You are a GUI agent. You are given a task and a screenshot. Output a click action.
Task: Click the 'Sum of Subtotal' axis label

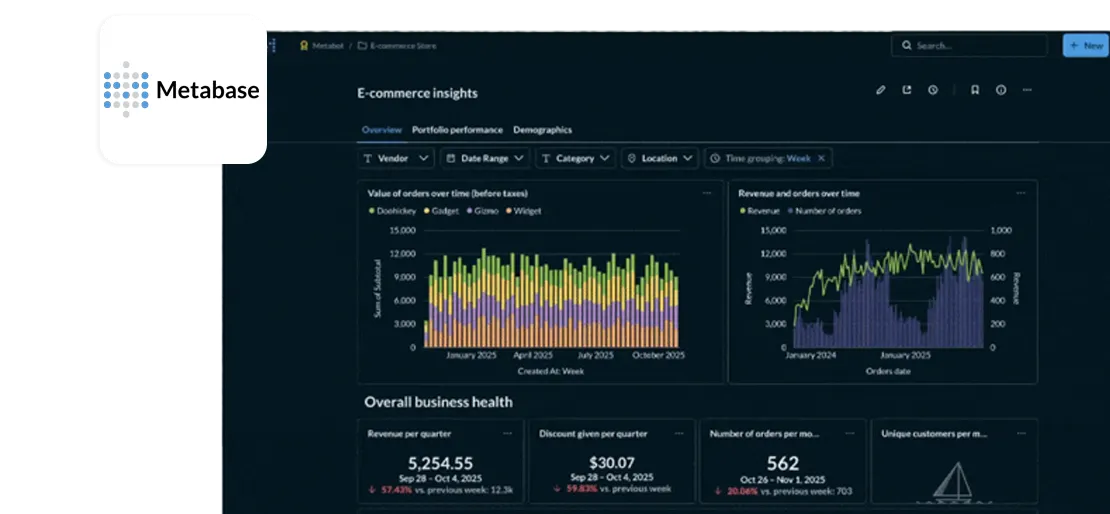coord(377,287)
